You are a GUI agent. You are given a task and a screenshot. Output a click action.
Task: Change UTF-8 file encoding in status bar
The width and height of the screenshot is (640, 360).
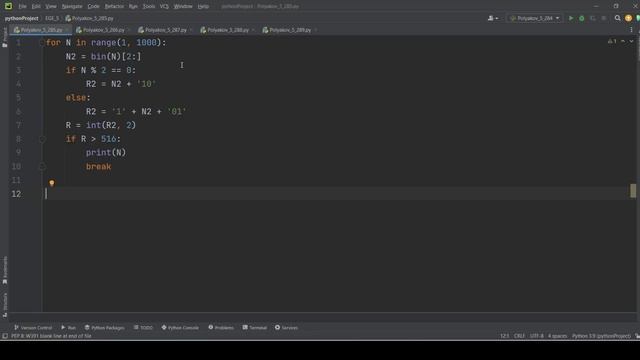pyautogui.click(x=536, y=336)
